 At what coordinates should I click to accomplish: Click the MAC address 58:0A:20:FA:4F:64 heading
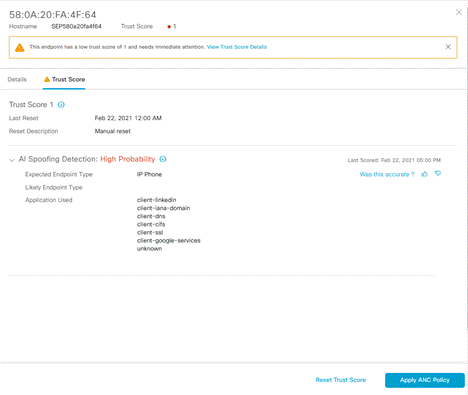pos(53,15)
